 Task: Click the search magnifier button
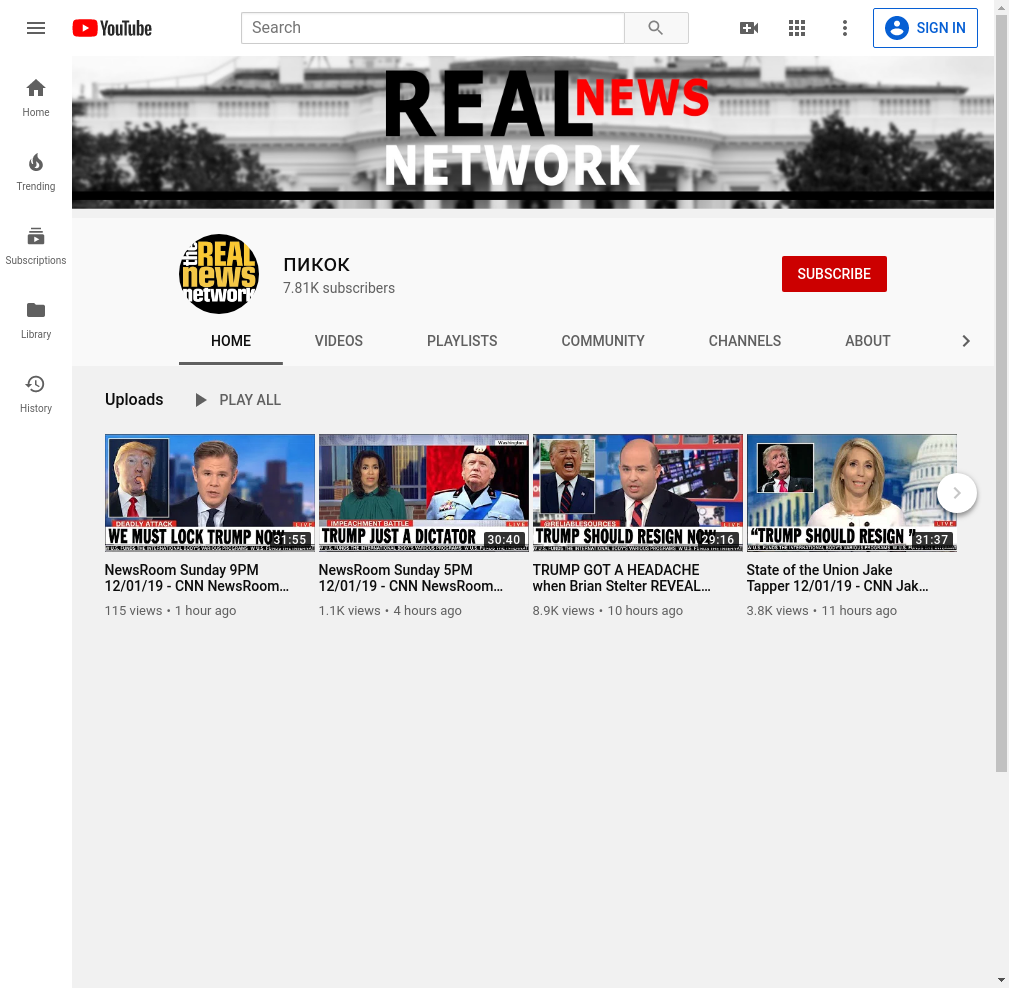tap(656, 28)
